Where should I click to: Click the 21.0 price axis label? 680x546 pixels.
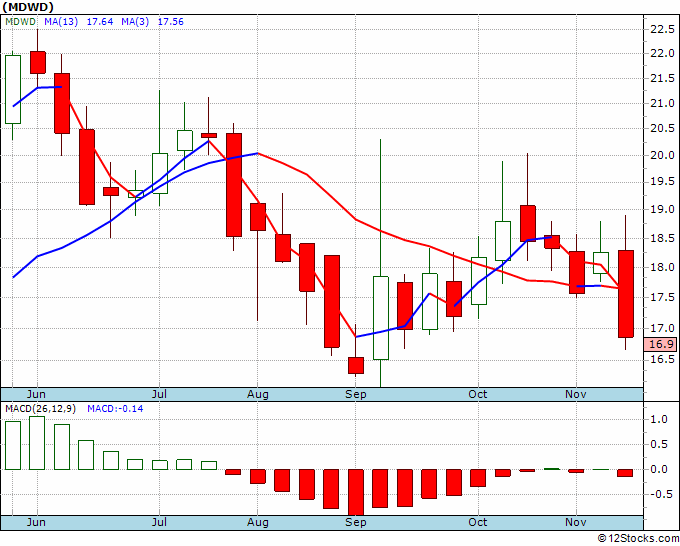tap(662, 103)
